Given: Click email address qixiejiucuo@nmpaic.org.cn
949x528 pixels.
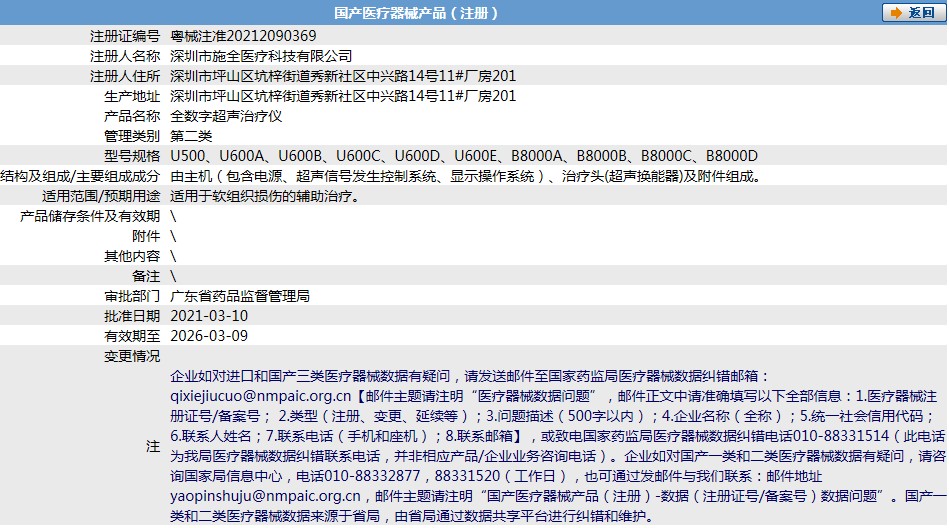Looking at the screenshot, I should pos(260,396).
